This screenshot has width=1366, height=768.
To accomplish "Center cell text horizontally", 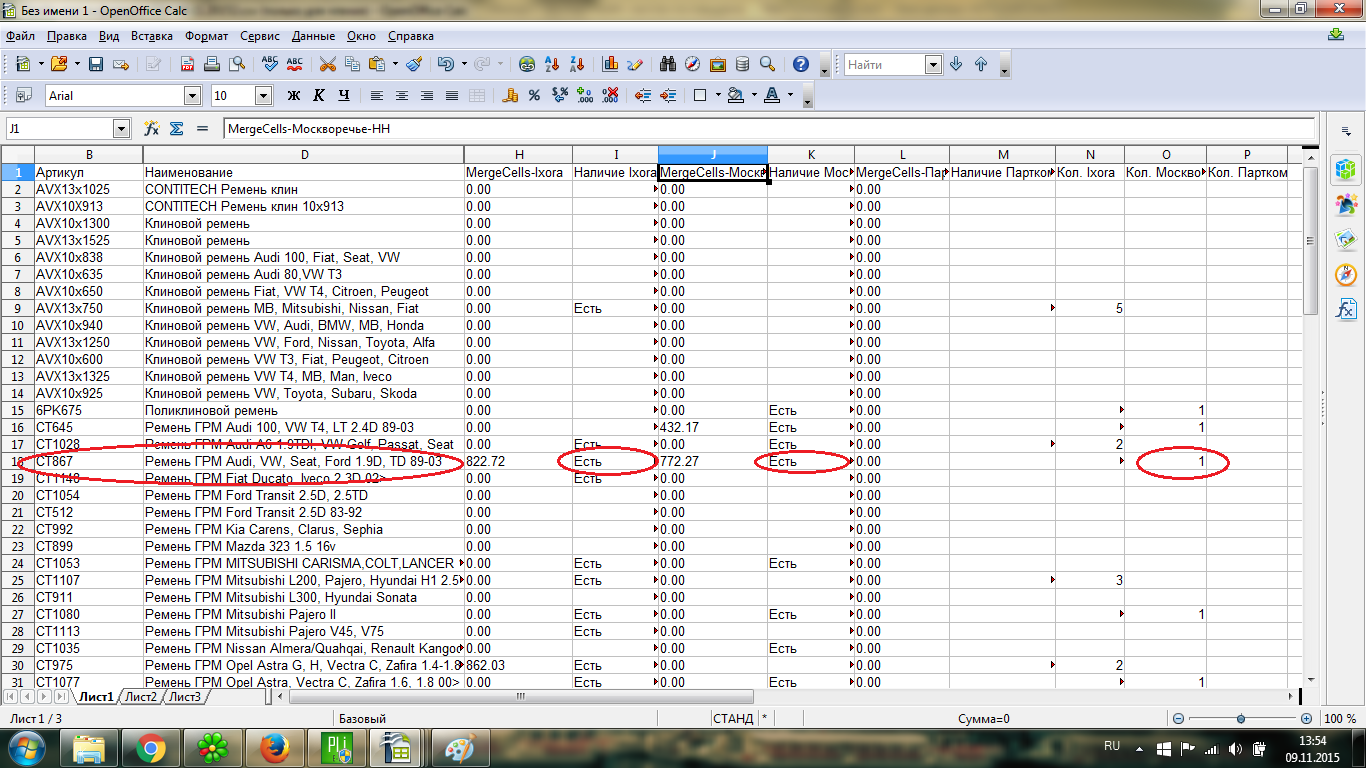I will [x=402, y=95].
